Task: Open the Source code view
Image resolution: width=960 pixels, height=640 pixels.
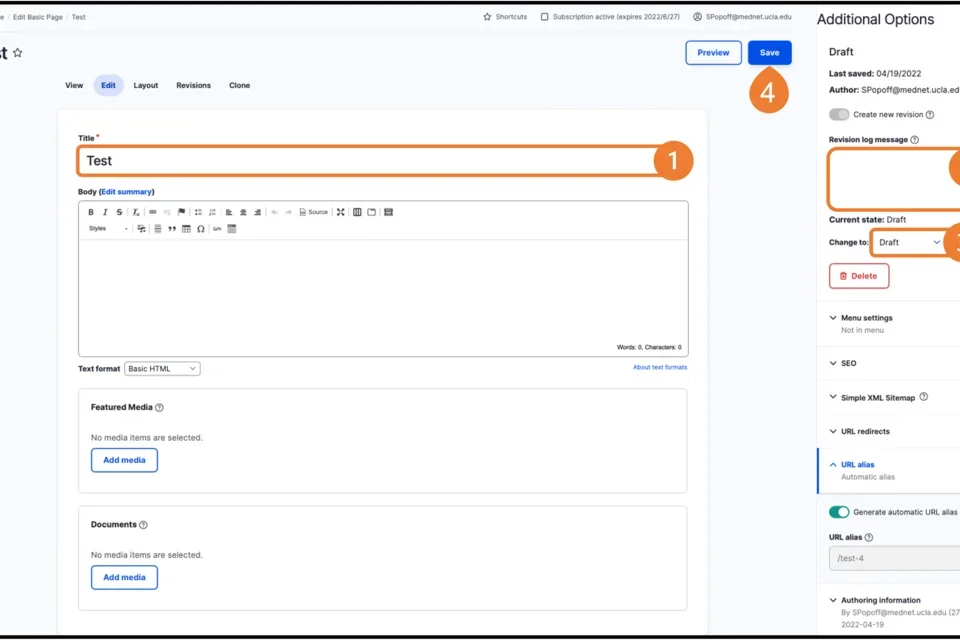Action: click(x=313, y=212)
